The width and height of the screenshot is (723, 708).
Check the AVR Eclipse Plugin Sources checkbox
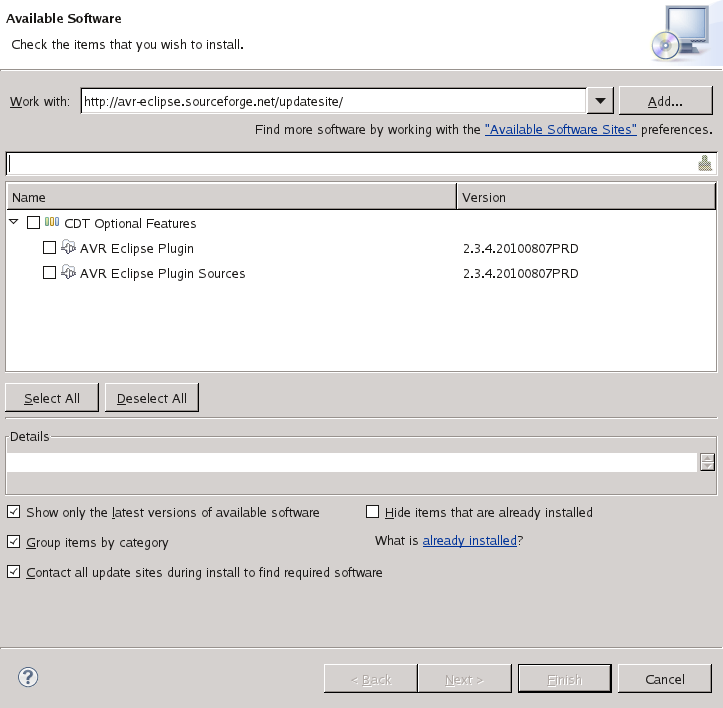pyautogui.click(x=49, y=273)
